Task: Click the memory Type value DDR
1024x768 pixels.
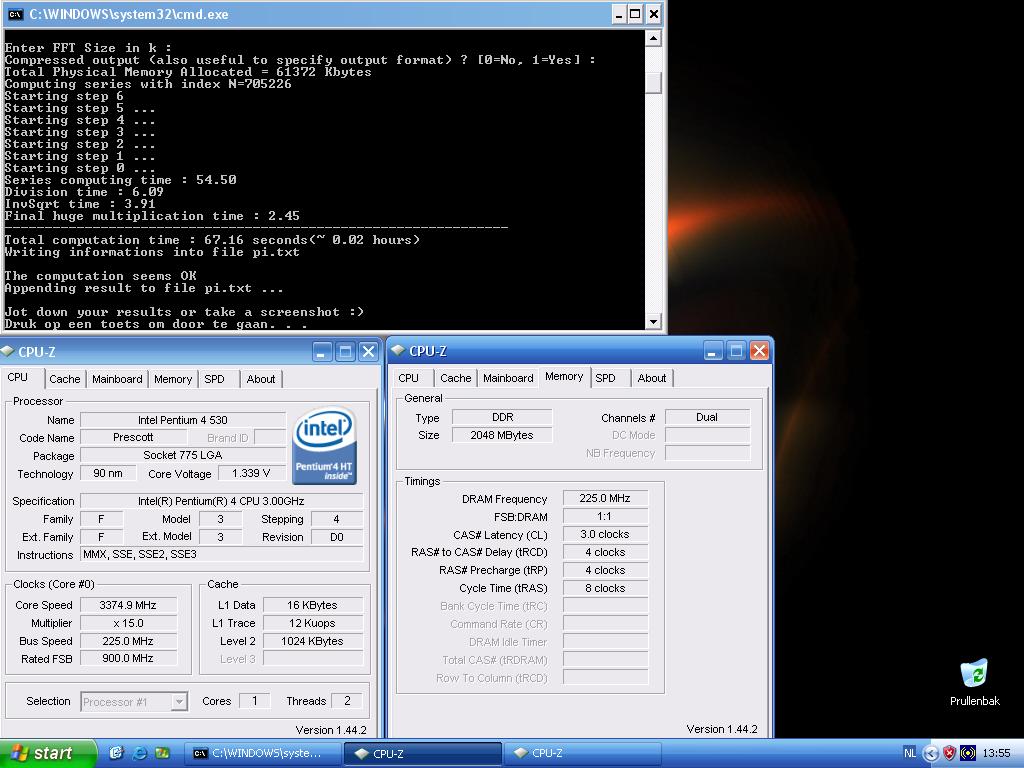Action: (502, 417)
